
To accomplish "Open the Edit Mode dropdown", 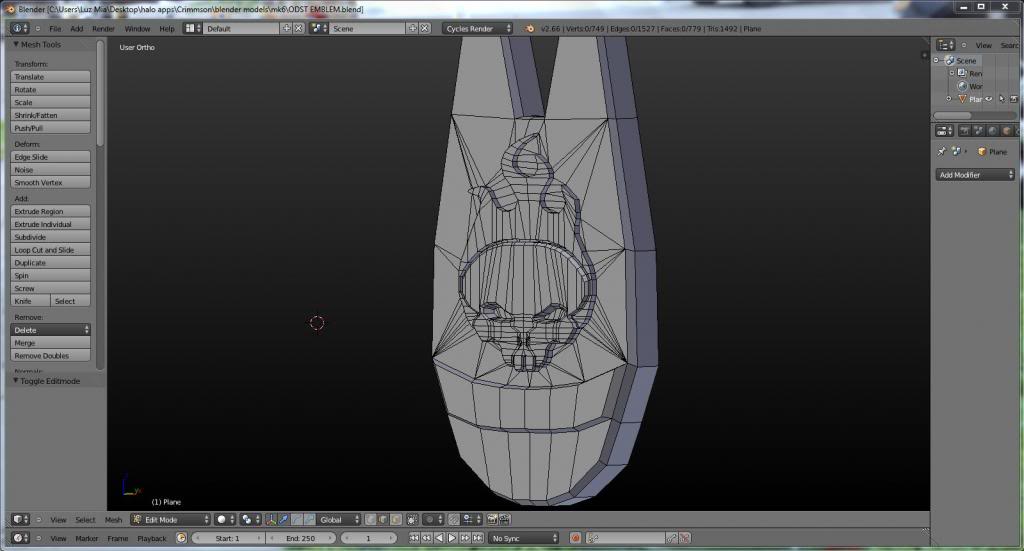I will [x=170, y=520].
